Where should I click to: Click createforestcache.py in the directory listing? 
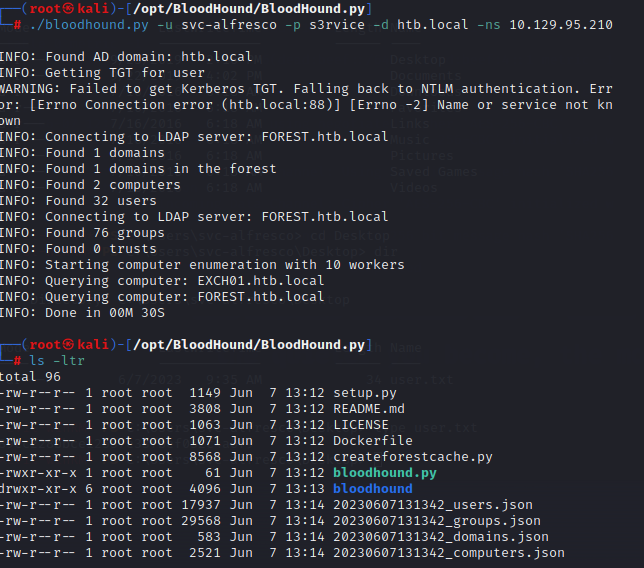pyautogui.click(x=413, y=457)
